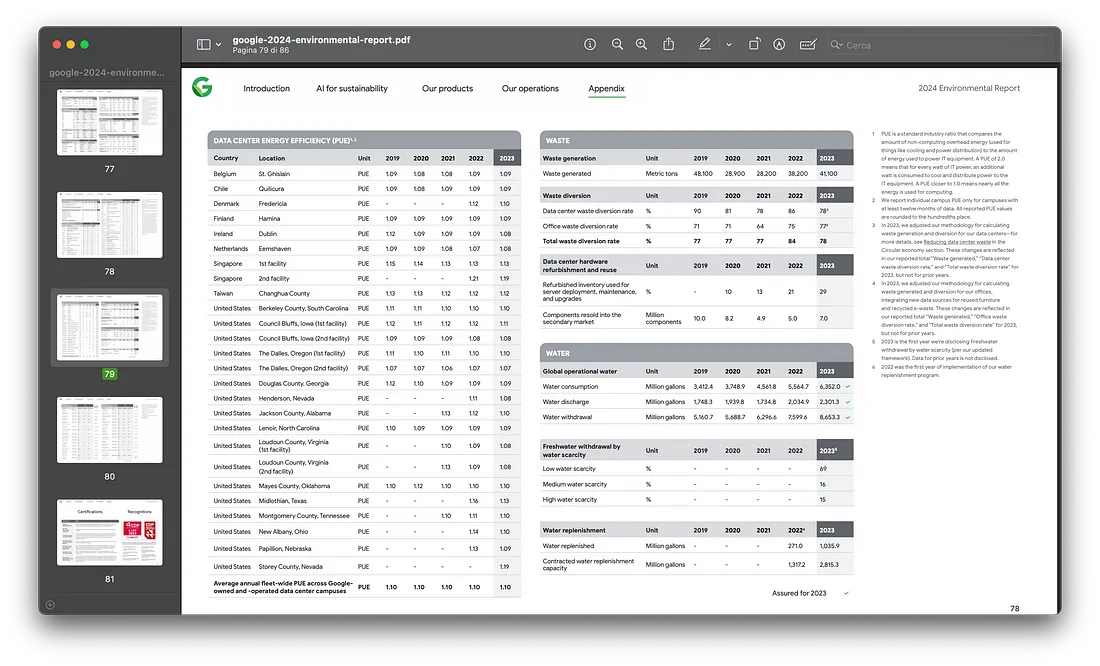Select page 77 thumbnail
Viewport: 1100px width, 666px height.
109,122
